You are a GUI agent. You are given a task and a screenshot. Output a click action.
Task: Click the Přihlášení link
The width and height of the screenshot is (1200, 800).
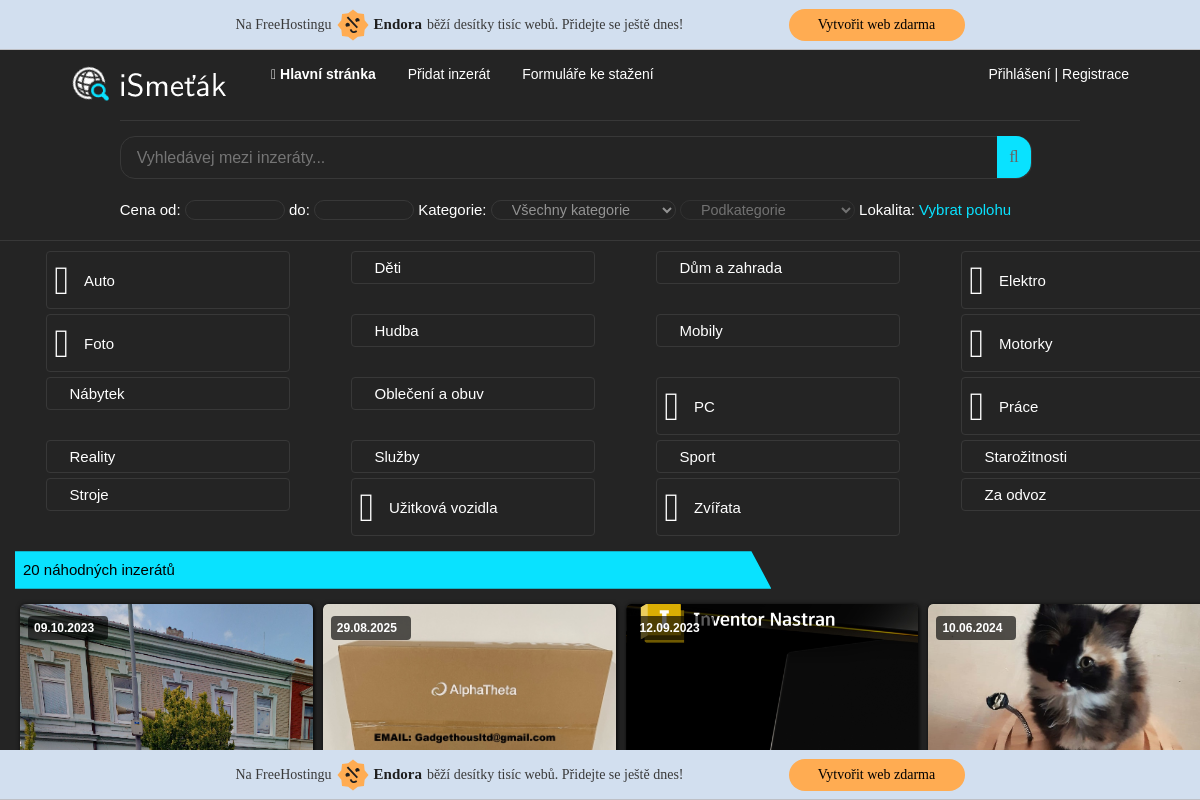click(1019, 74)
